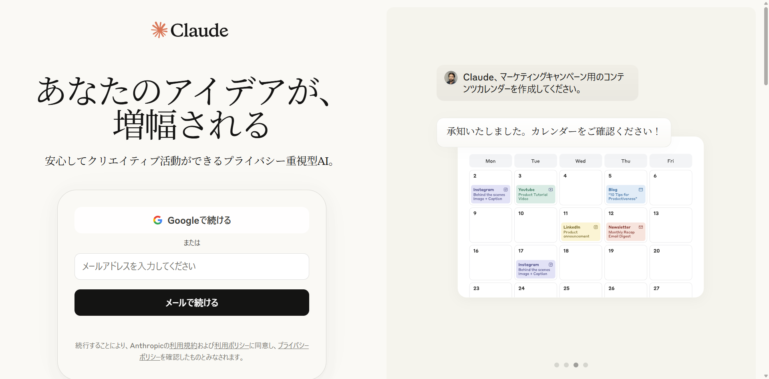Viewport: 769px width, 379px height.
Task: Select the second carousel dot indicator
Action: (566, 365)
